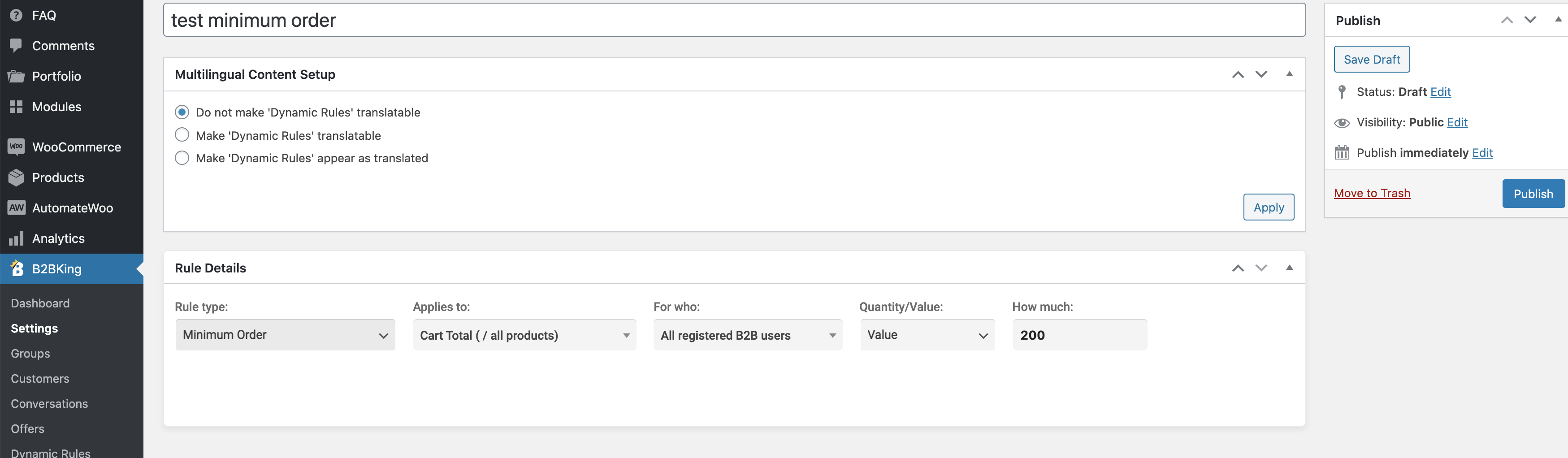Select "Do not make 'Dynamic Rules' translatable"
The width and height of the screenshot is (1568, 458).
182,112
